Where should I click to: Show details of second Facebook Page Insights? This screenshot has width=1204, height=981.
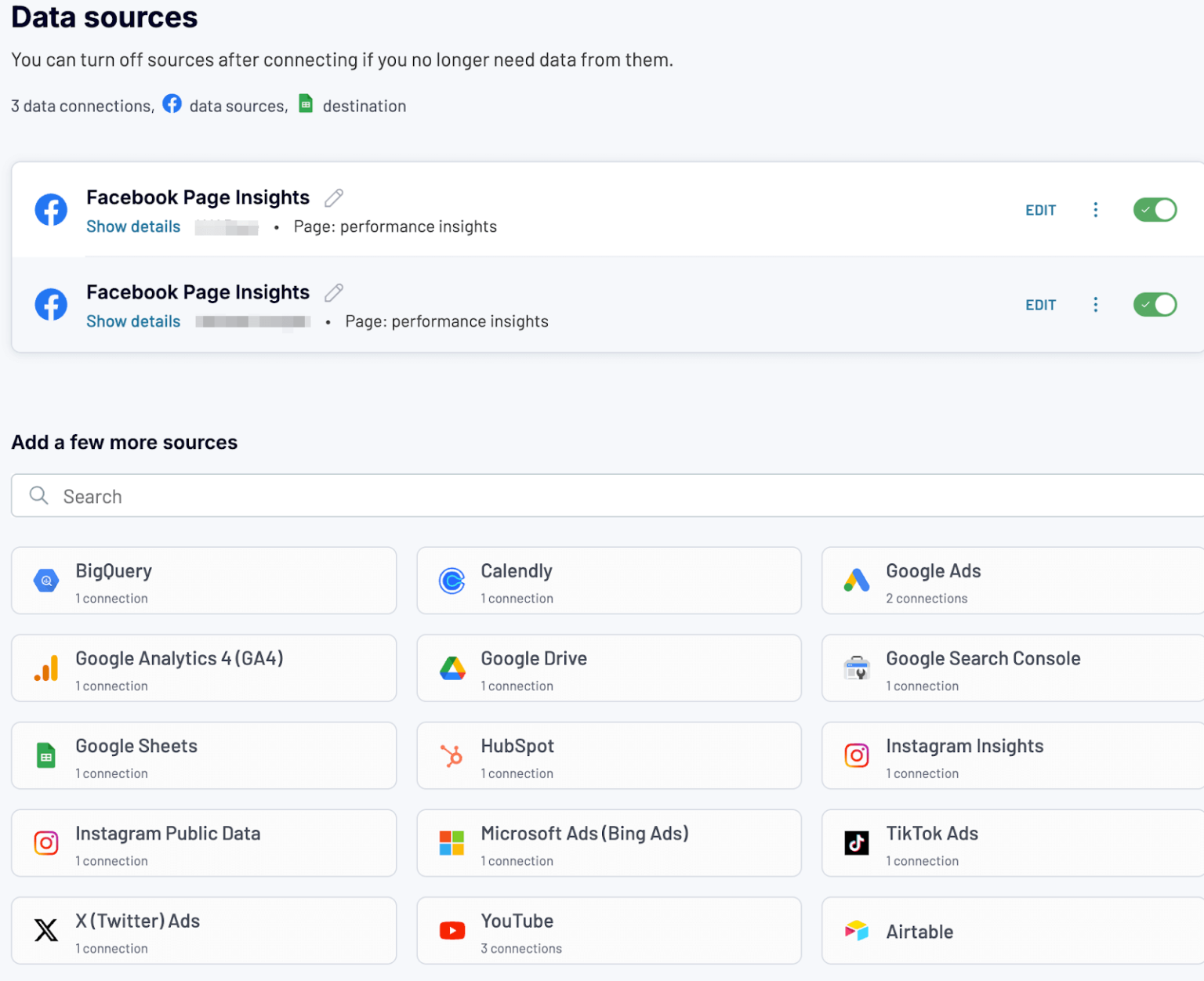pos(133,321)
